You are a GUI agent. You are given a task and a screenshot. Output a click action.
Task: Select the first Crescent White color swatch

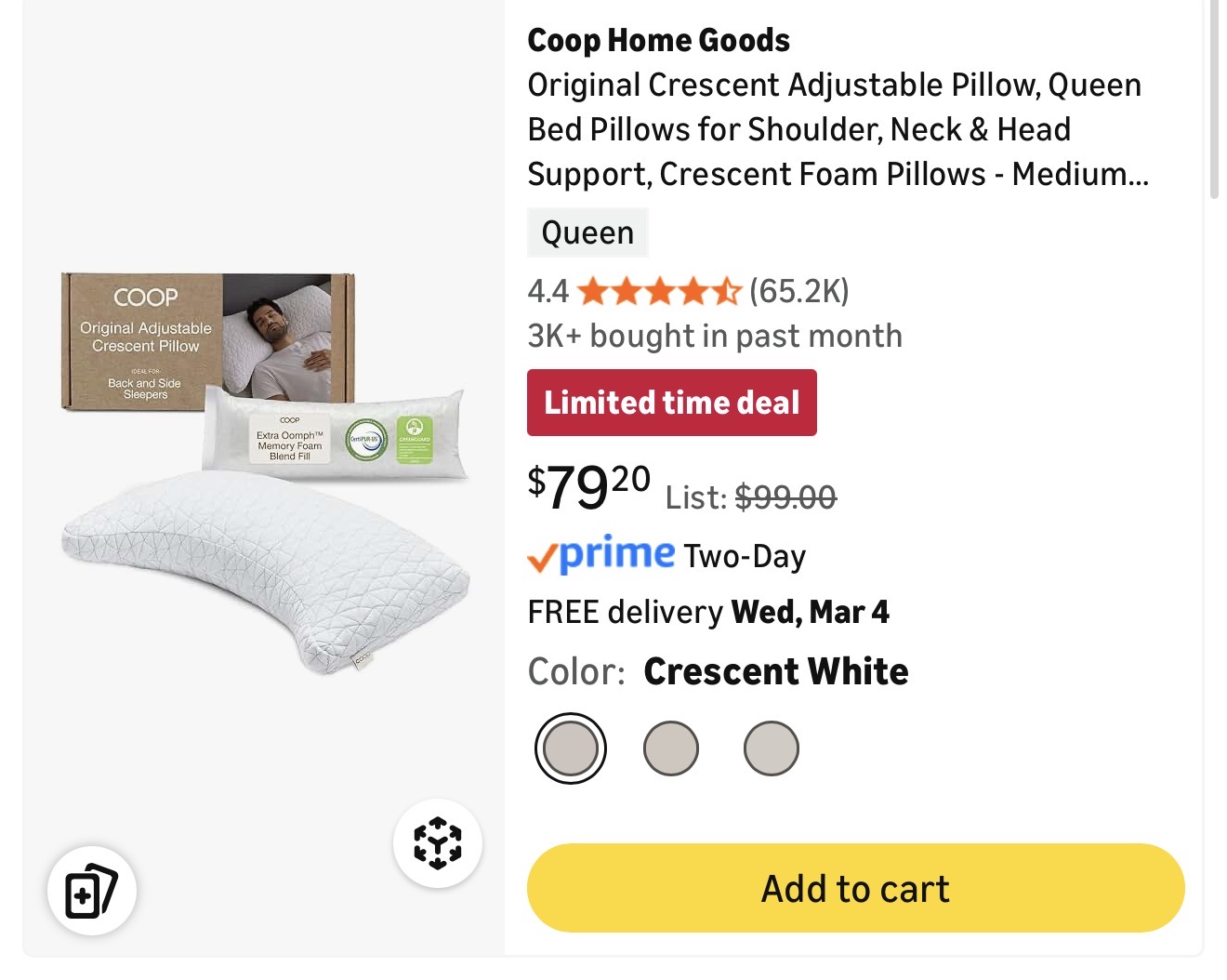click(571, 748)
